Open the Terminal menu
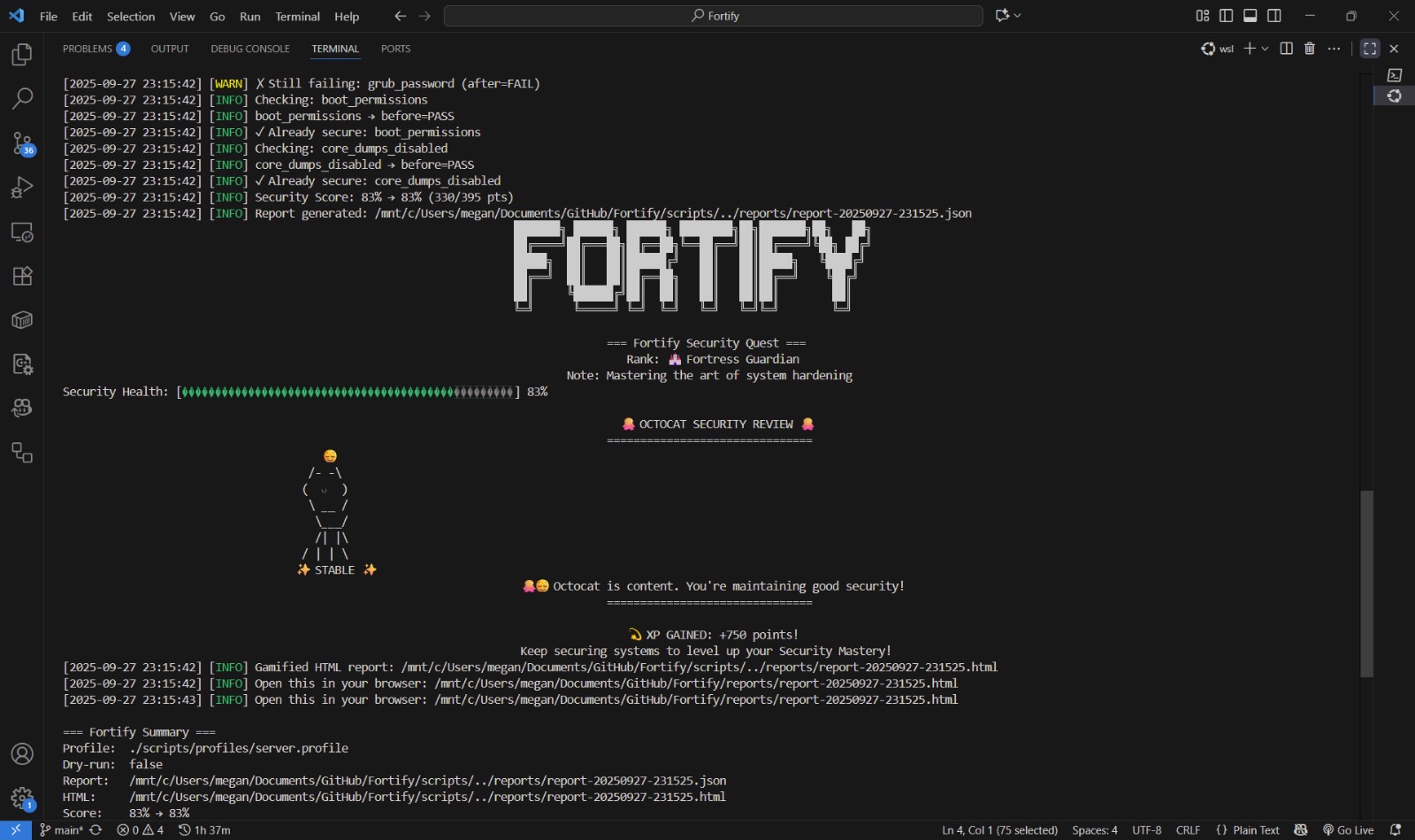1415x840 pixels. (298, 16)
